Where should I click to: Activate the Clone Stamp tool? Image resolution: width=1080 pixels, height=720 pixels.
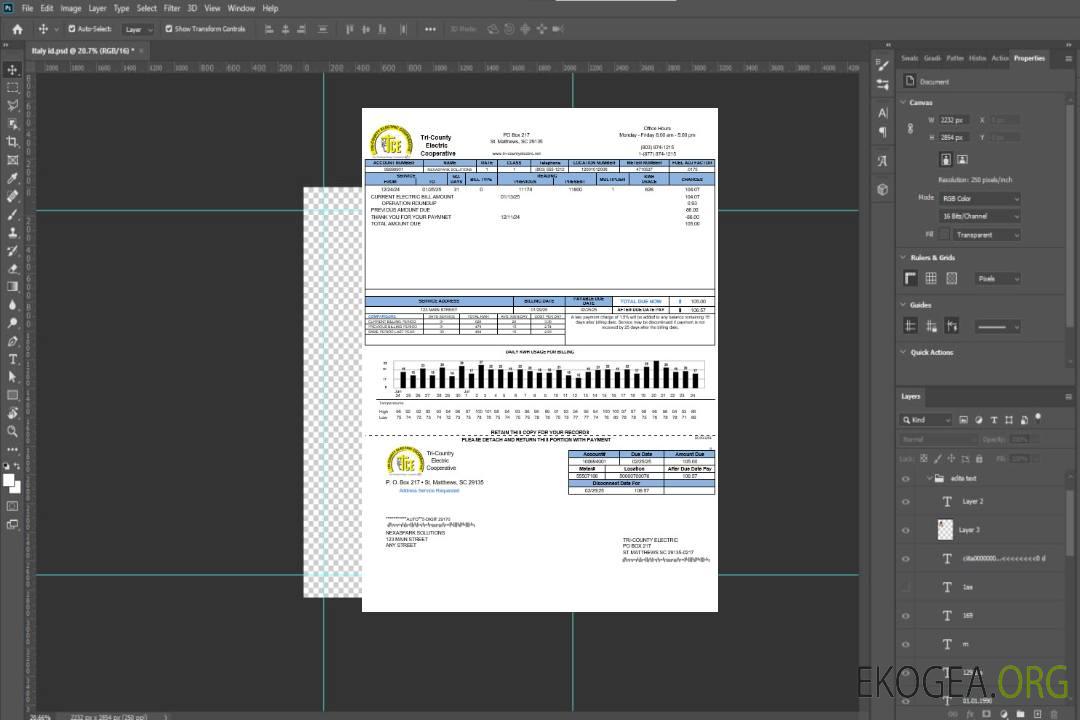tap(13, 233)
